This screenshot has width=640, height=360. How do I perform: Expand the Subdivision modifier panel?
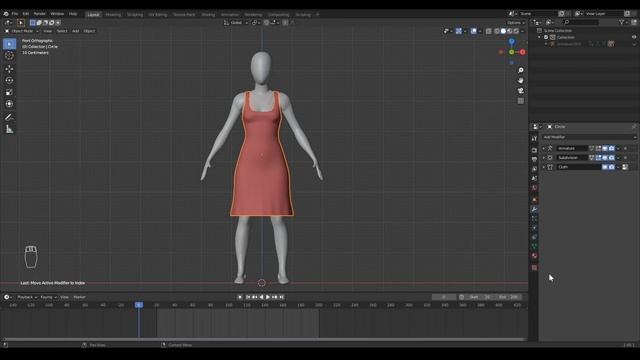pyautogui.click(x=544, y=158)
